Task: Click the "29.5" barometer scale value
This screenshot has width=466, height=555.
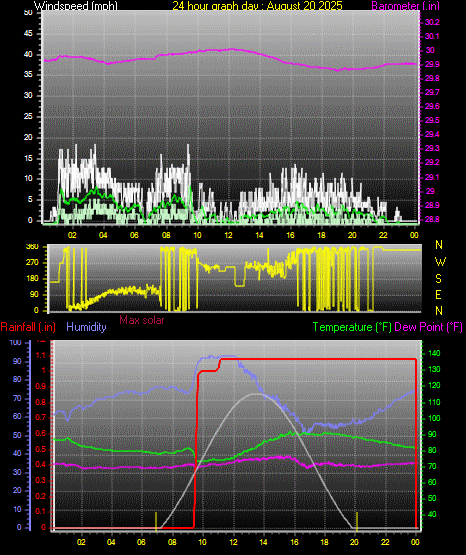Action: pos(432,120)
